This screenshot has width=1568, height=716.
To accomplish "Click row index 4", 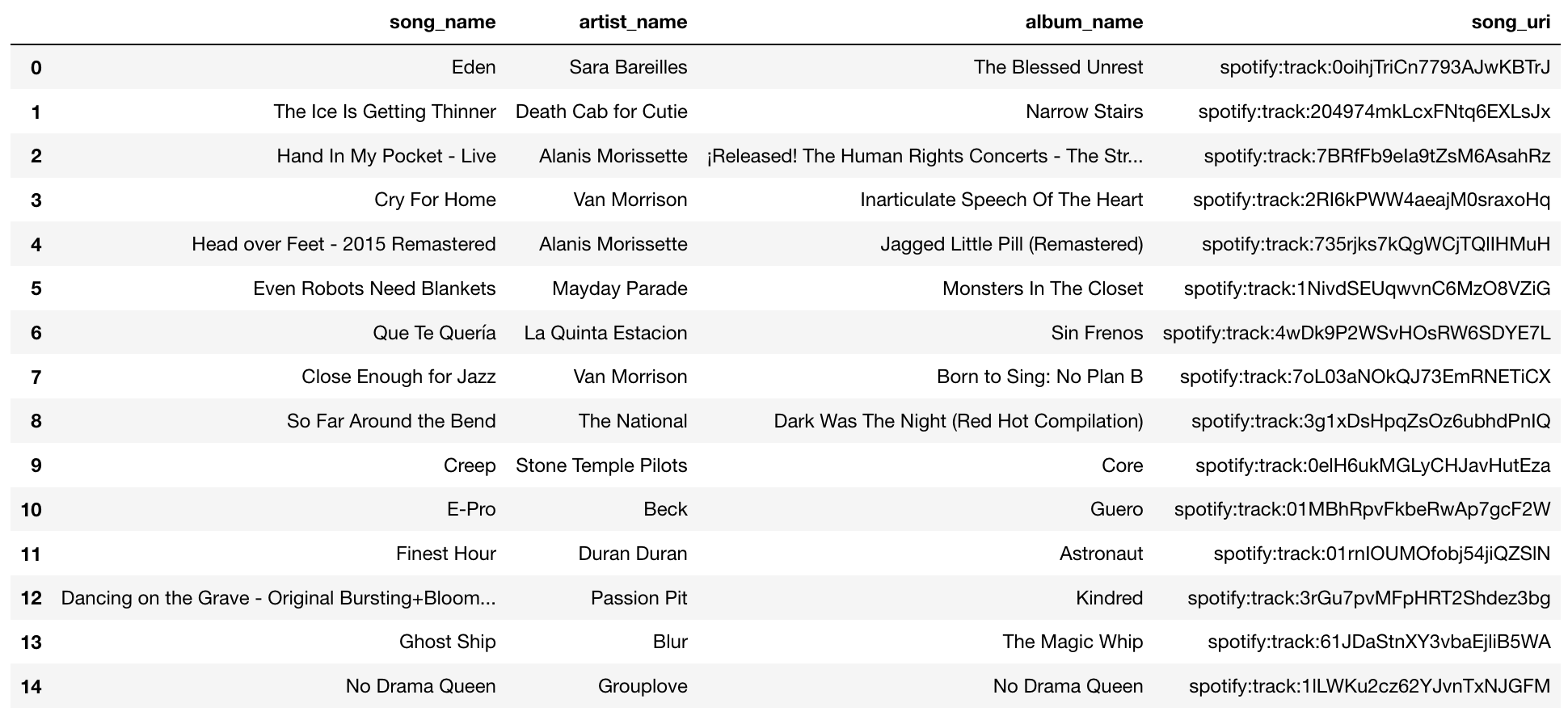I will coord(36,244).
